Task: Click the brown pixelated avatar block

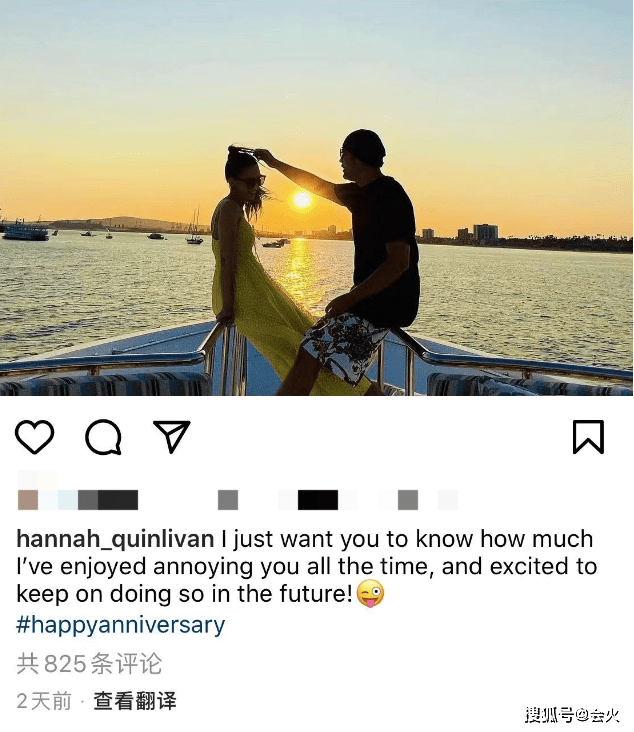Action: [28, 500]
